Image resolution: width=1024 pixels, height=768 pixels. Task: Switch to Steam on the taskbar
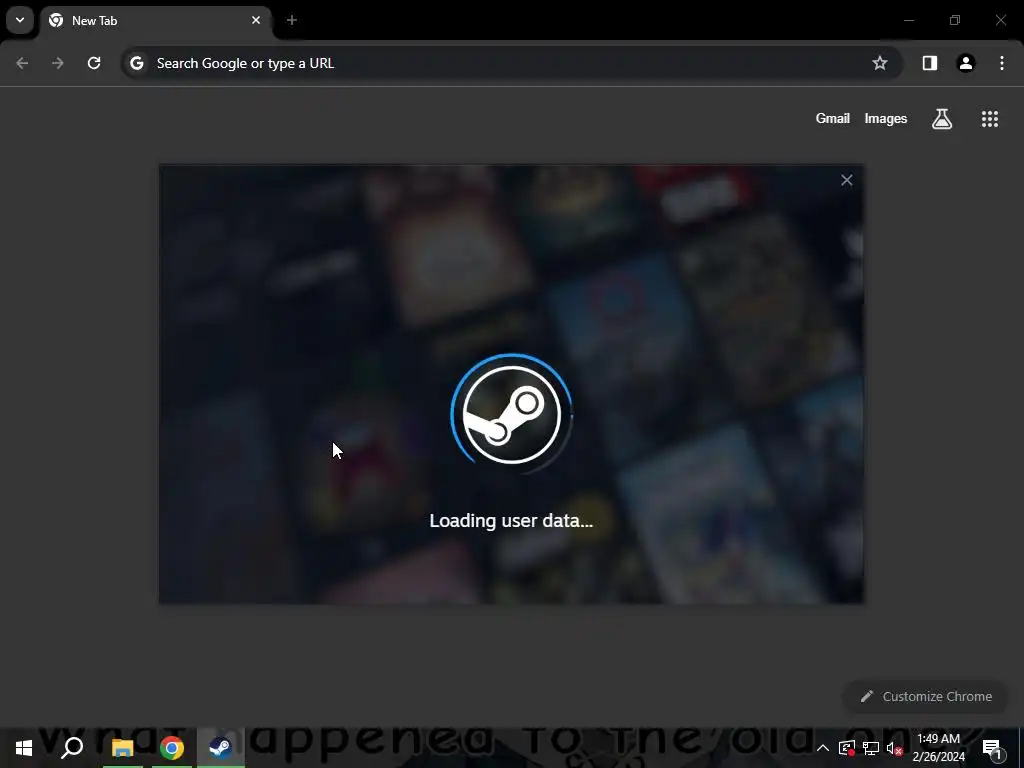tap(220, 748)
